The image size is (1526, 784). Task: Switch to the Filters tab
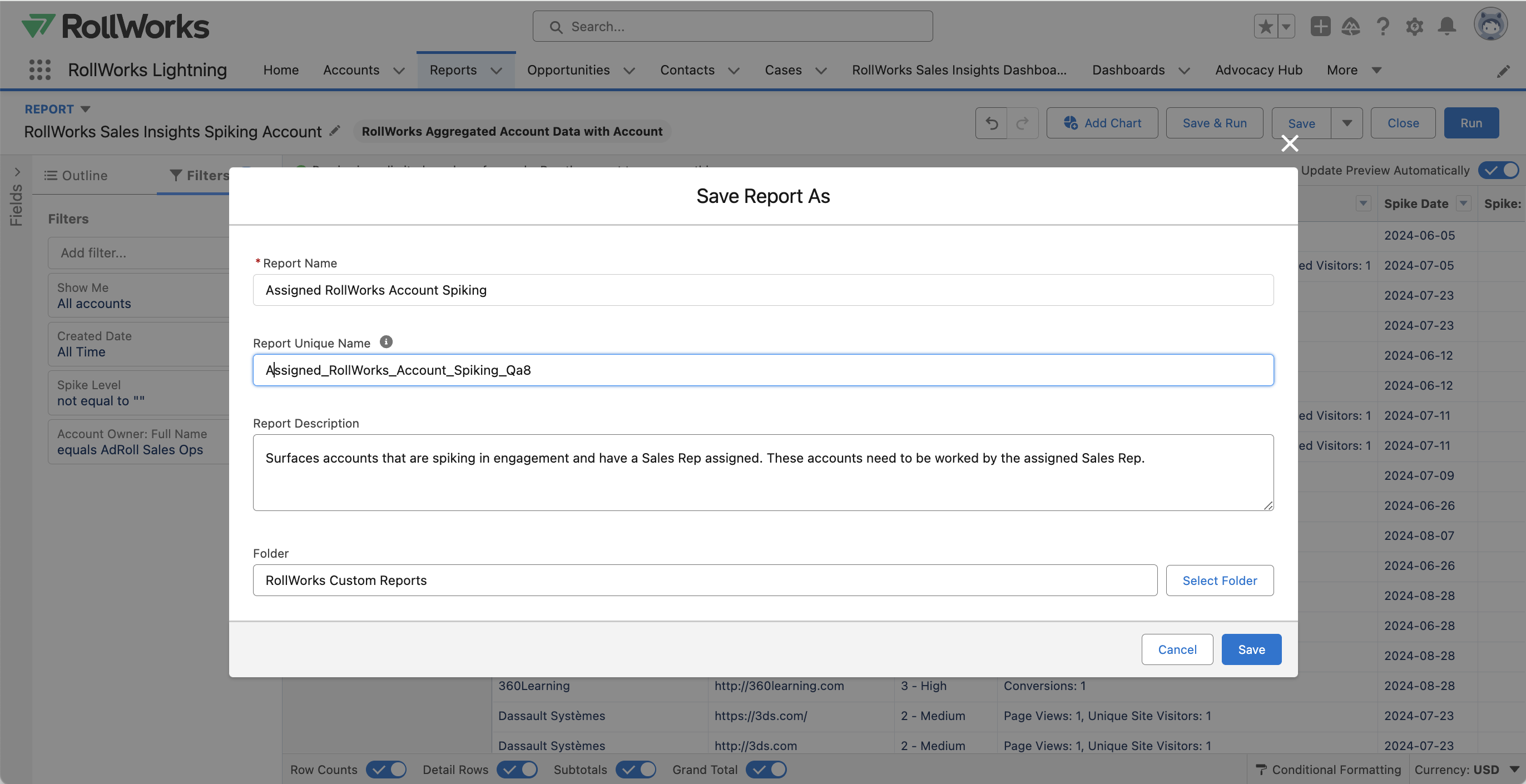tap(199, 175)
